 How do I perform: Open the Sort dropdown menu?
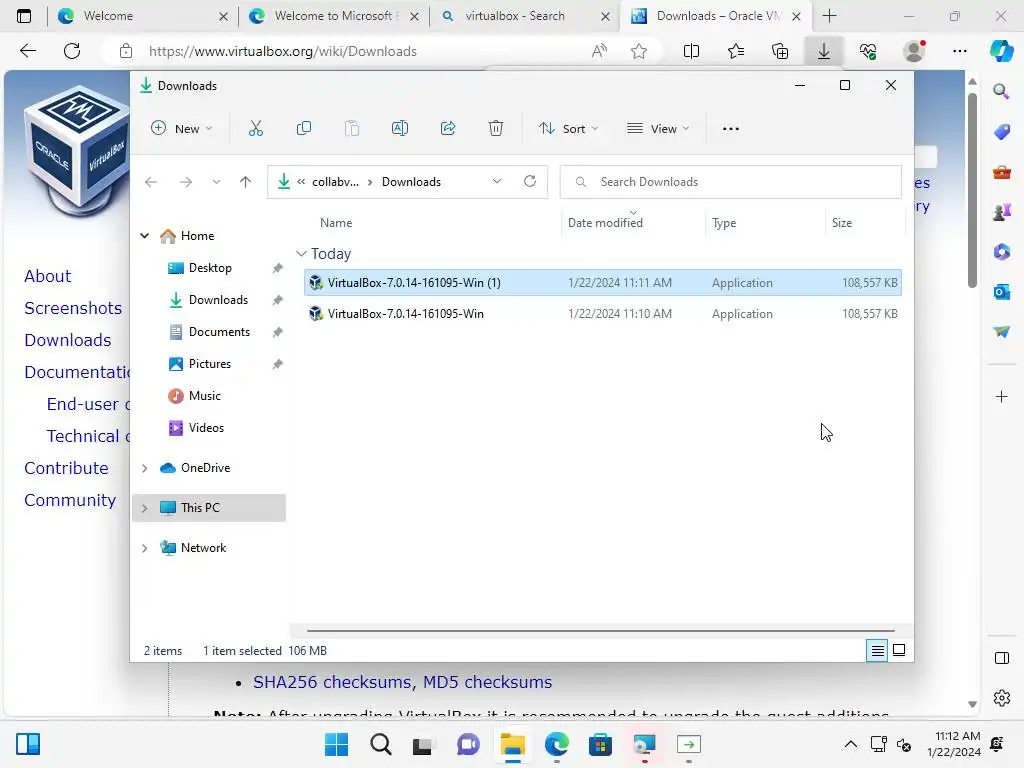[x=568, y=129]
